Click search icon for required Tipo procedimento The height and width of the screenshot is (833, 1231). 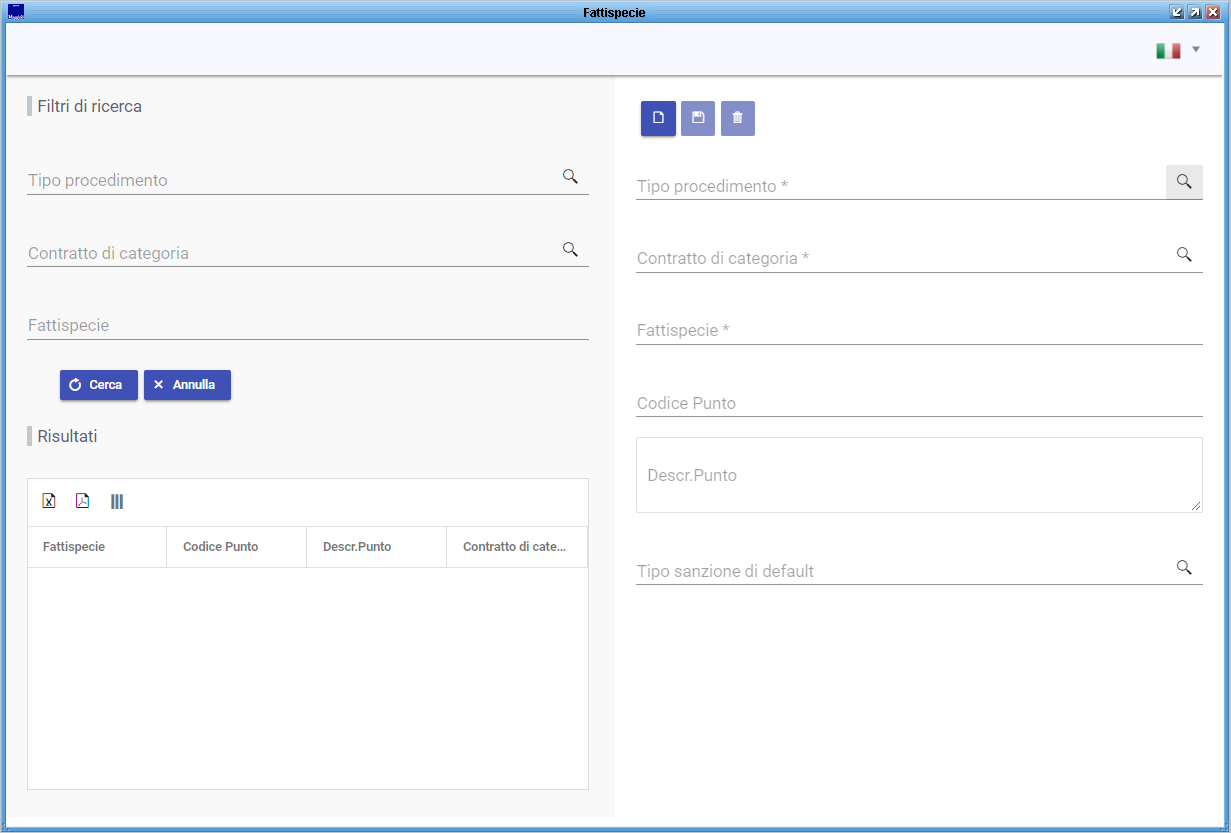pos(1184,182)
